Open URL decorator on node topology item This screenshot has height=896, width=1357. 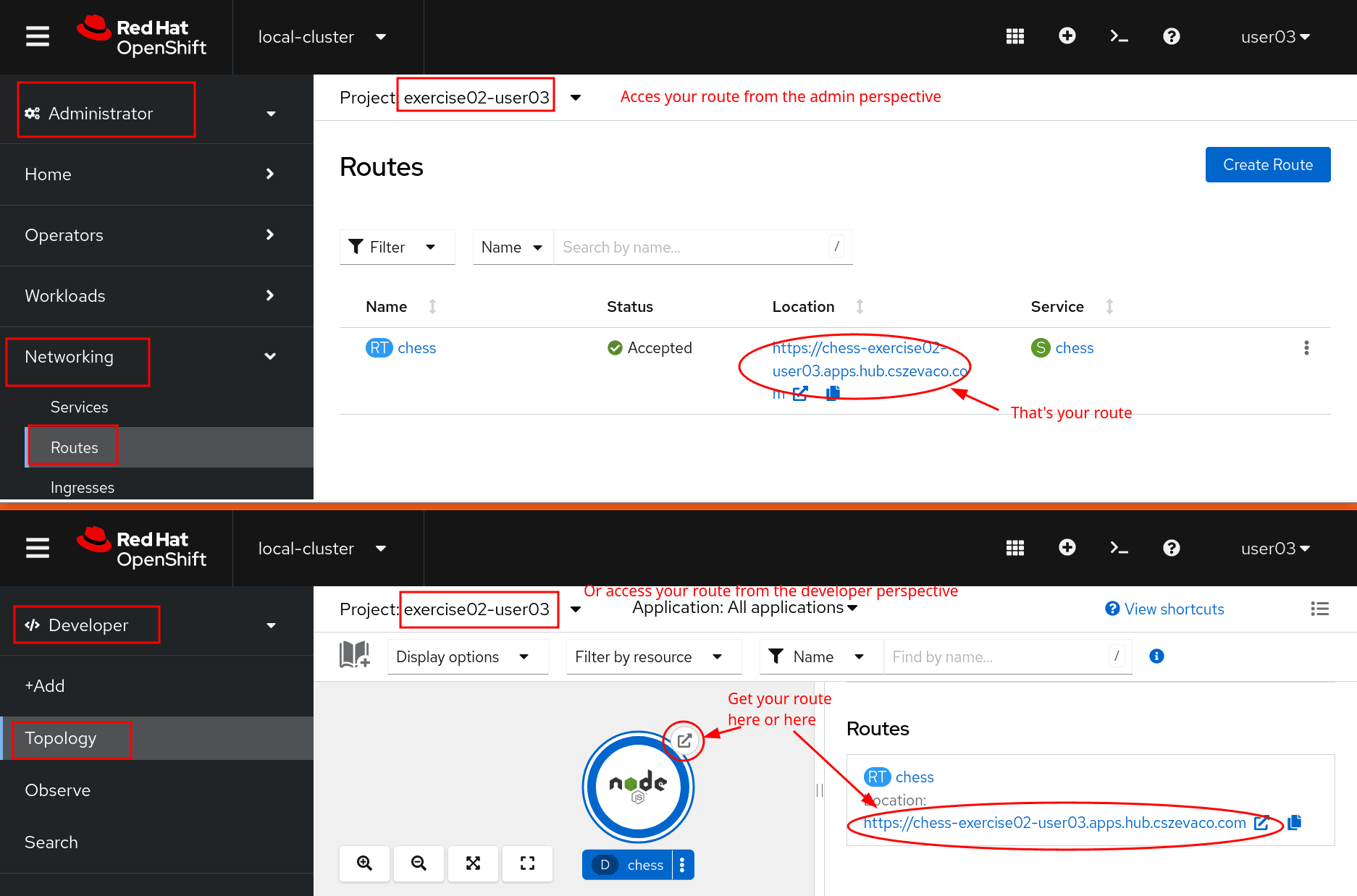pyautogui.click(x=684, y=740)
